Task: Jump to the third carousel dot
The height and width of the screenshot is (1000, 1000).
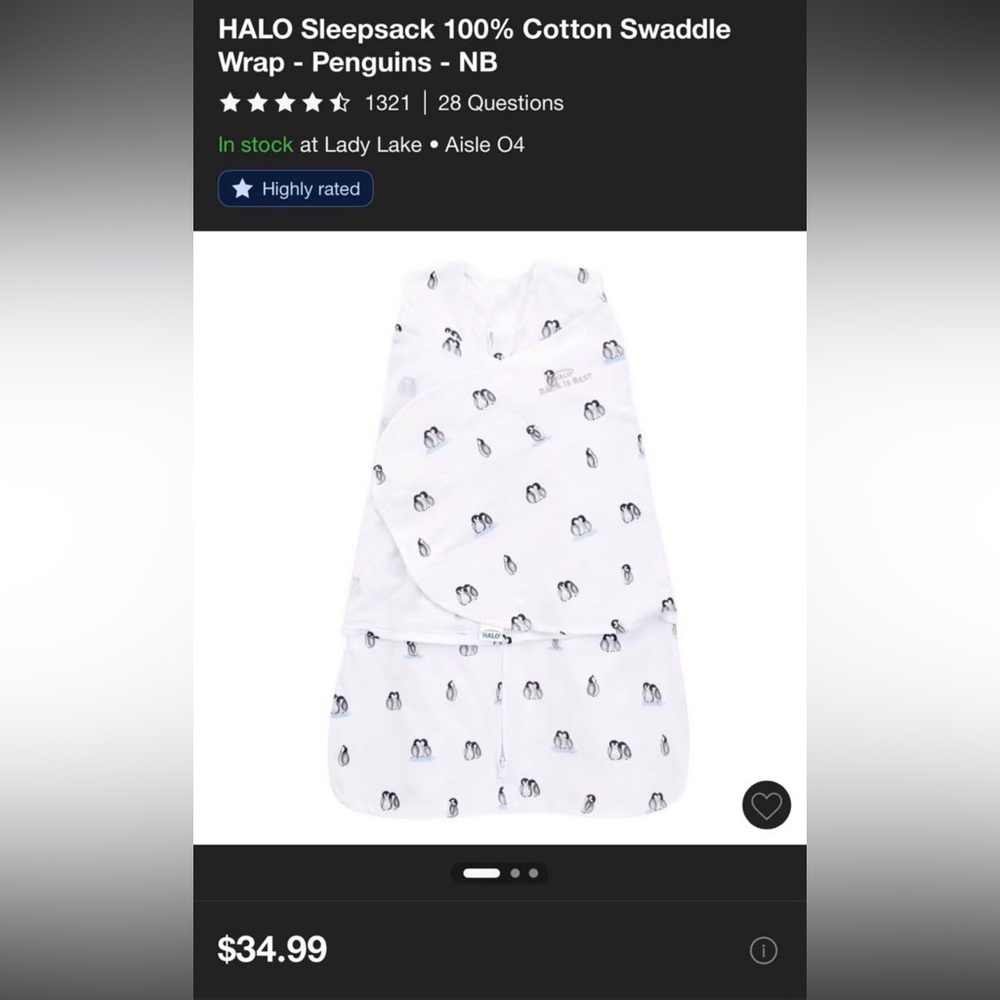Action: [x=534, y=873]
